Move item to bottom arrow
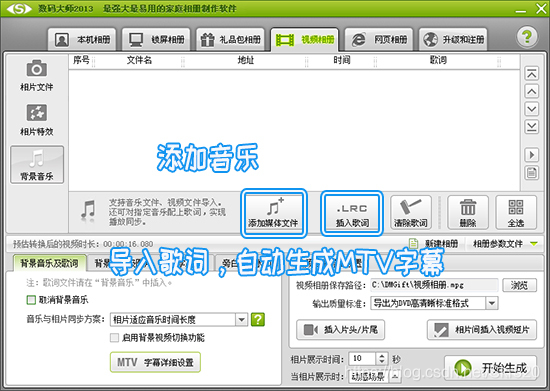Viewport: 550px width, 391px height. point(531,127)
